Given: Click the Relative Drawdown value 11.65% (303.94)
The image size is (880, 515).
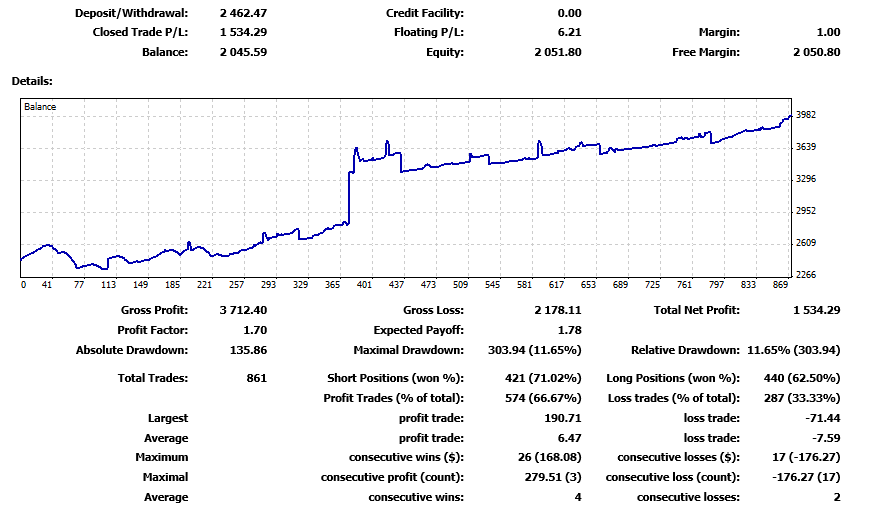Looking at the screenshot, I should (x=794, y=350).
